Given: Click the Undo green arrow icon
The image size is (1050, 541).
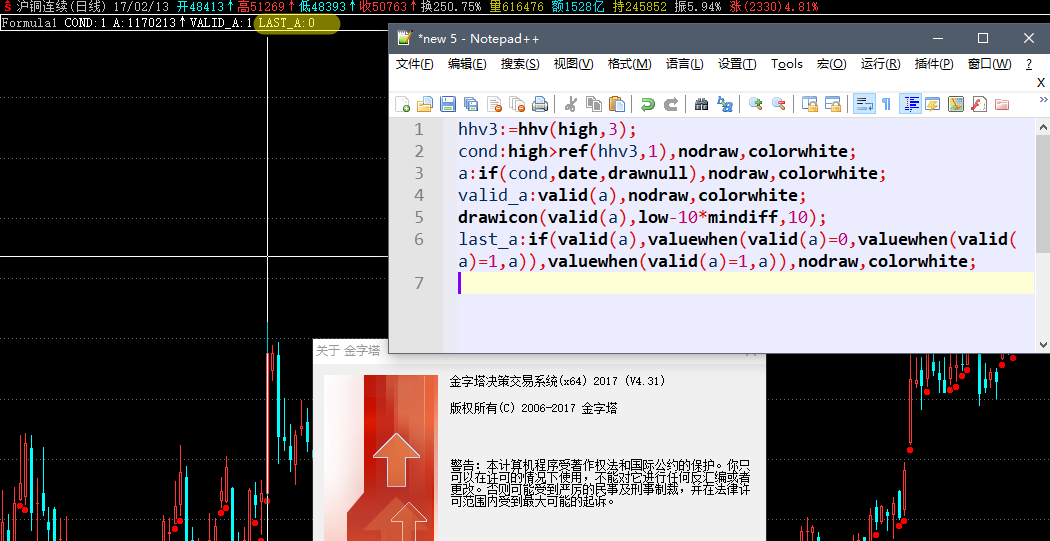Looking at the screenshot, I should click(648, 104).
